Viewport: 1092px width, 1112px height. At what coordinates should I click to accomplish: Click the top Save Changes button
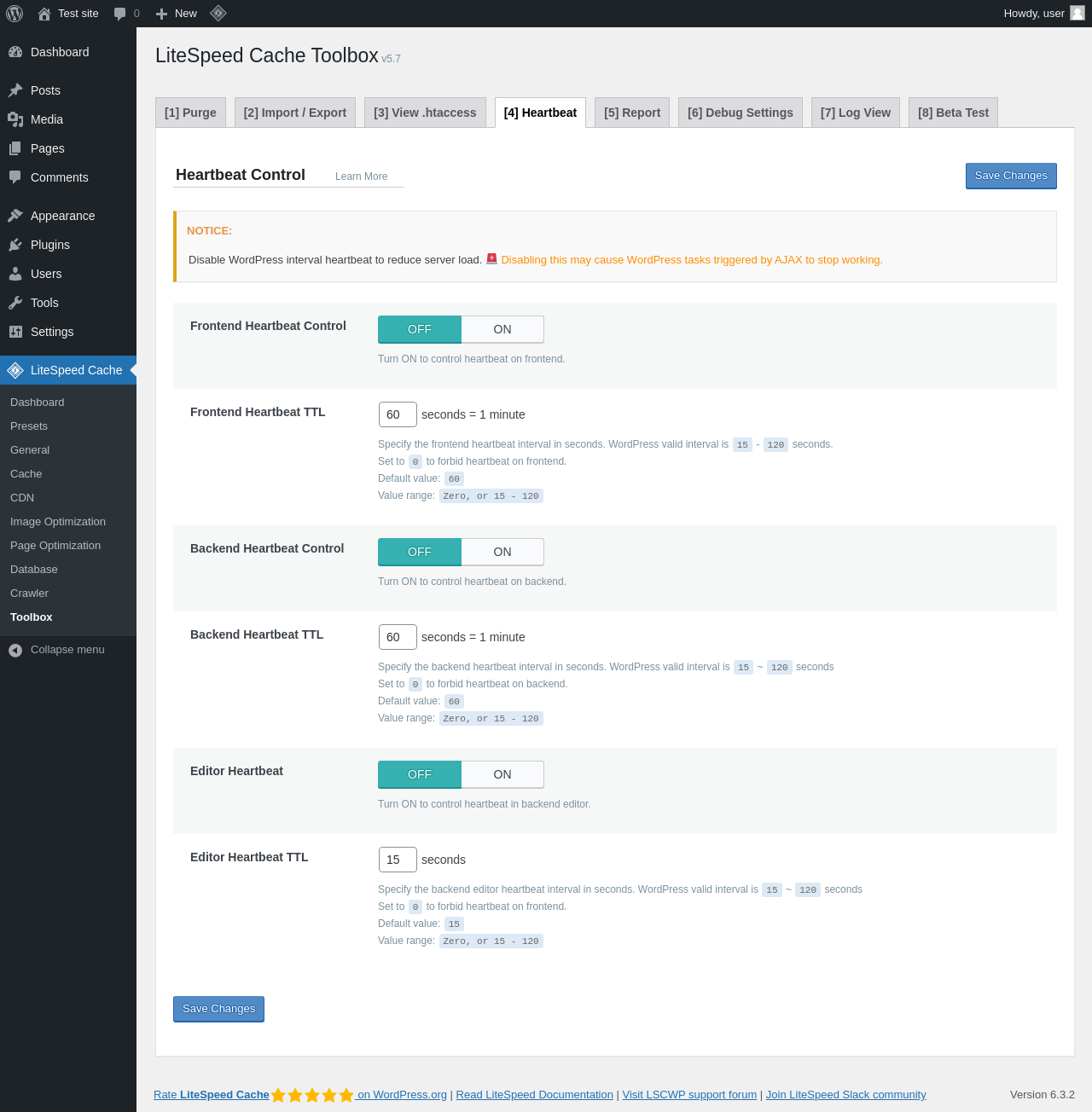coord(1011,176)
